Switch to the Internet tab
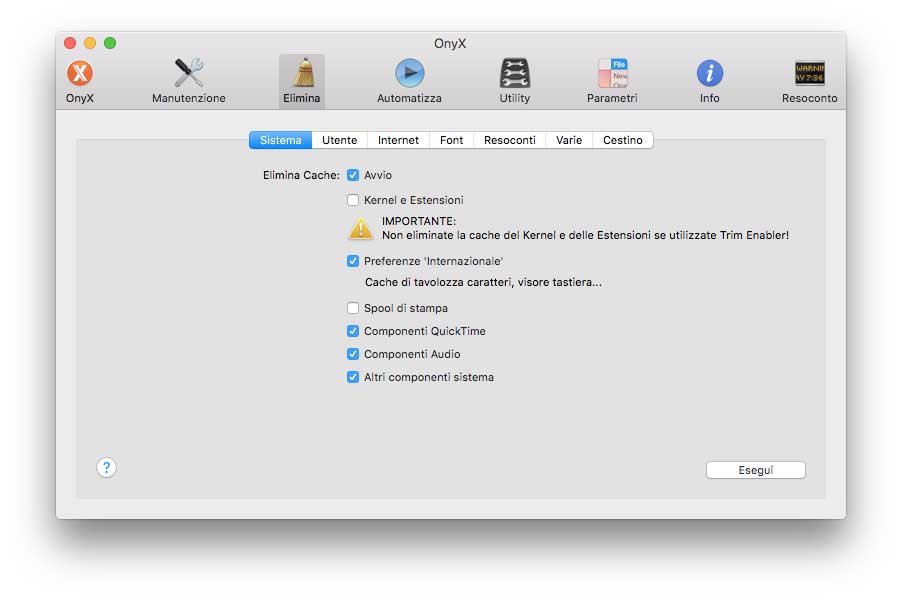 tap(398, 140)
